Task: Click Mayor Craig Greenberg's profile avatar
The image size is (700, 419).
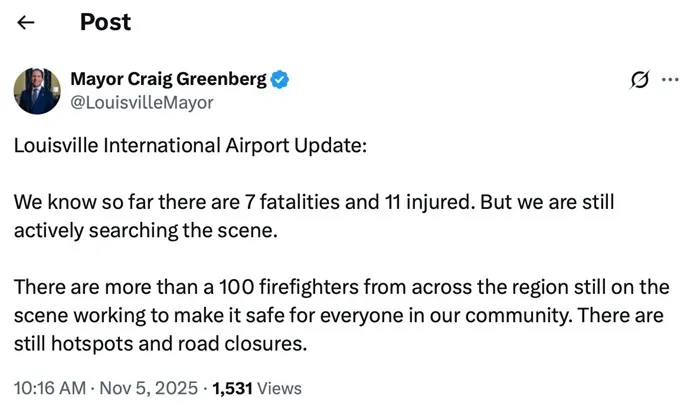Action: coord(36,91)
